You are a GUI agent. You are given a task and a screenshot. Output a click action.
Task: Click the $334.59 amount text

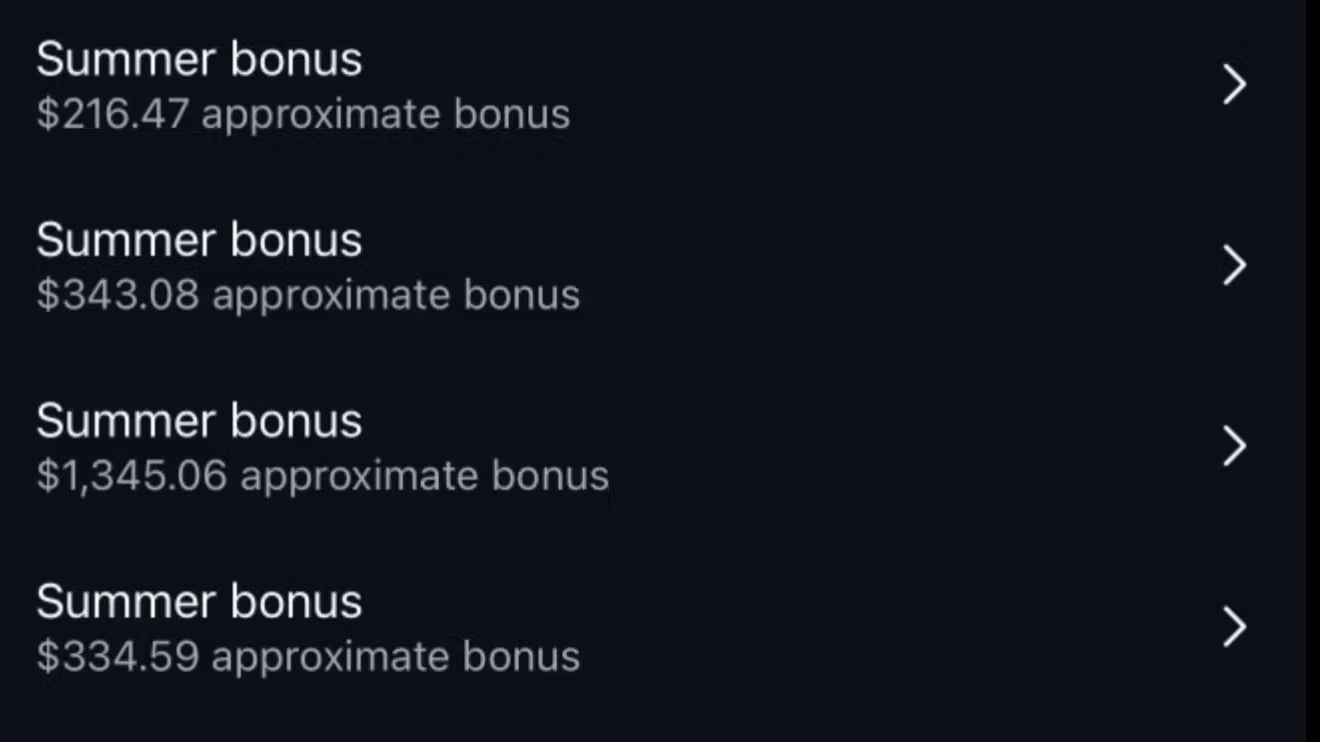[x=117, y=657]
